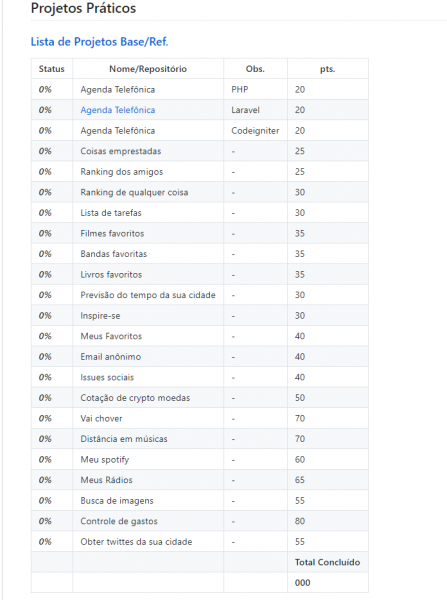Screen dimensions: 447x600
Task: Click the Obs. column header
Action: (255, 69)
